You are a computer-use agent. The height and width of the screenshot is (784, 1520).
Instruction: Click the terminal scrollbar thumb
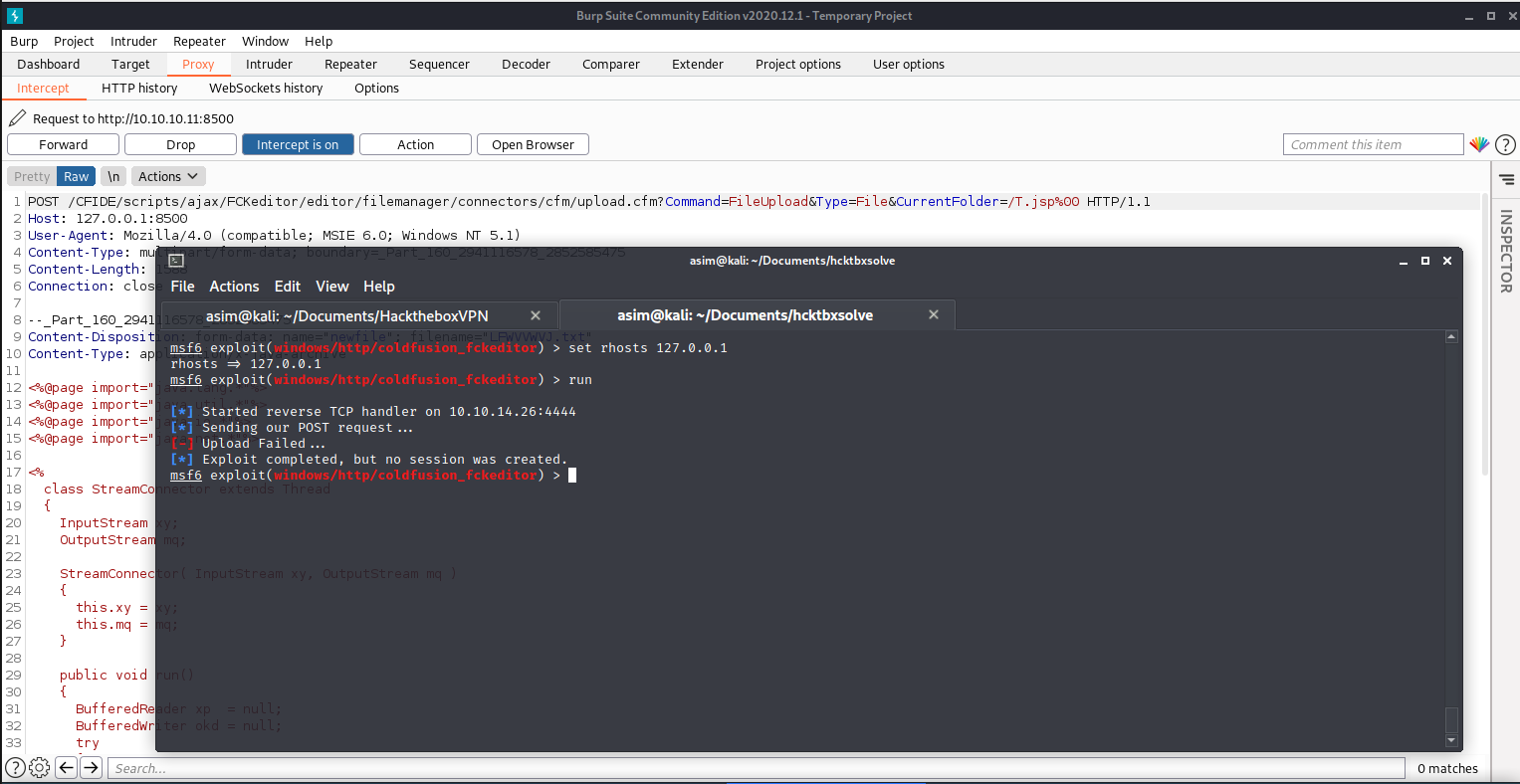(1451, 719)
